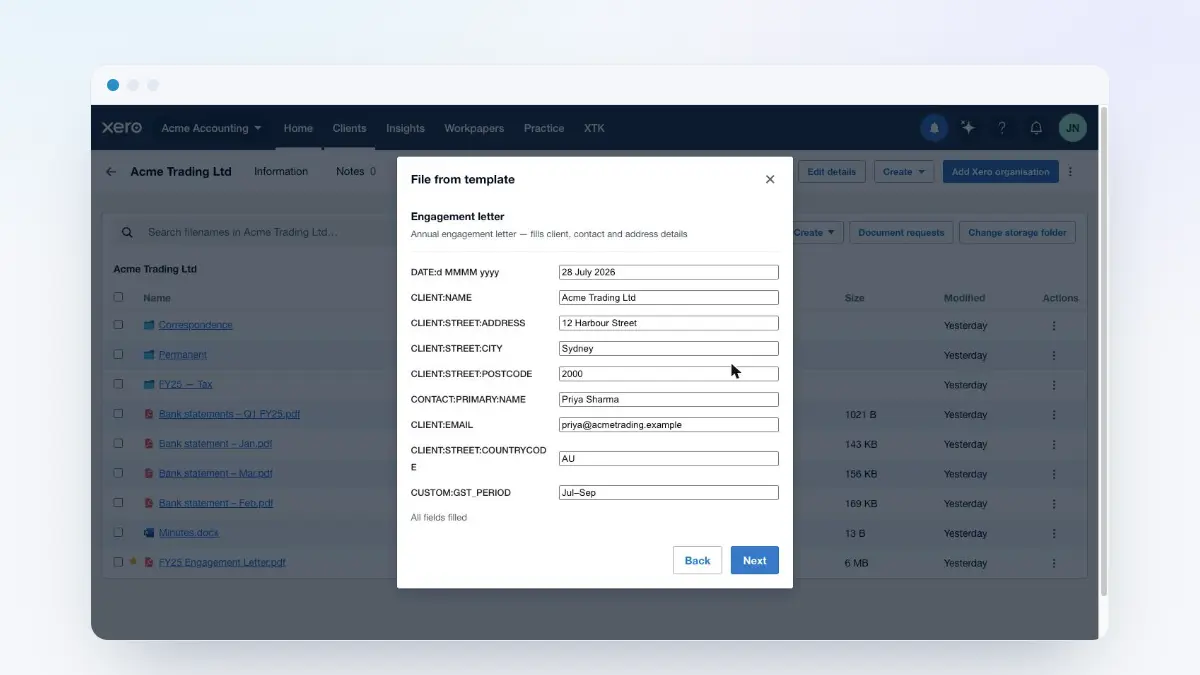
Task: Click the FY25 — Tax folder icon
Action: (x=149, y=384)
